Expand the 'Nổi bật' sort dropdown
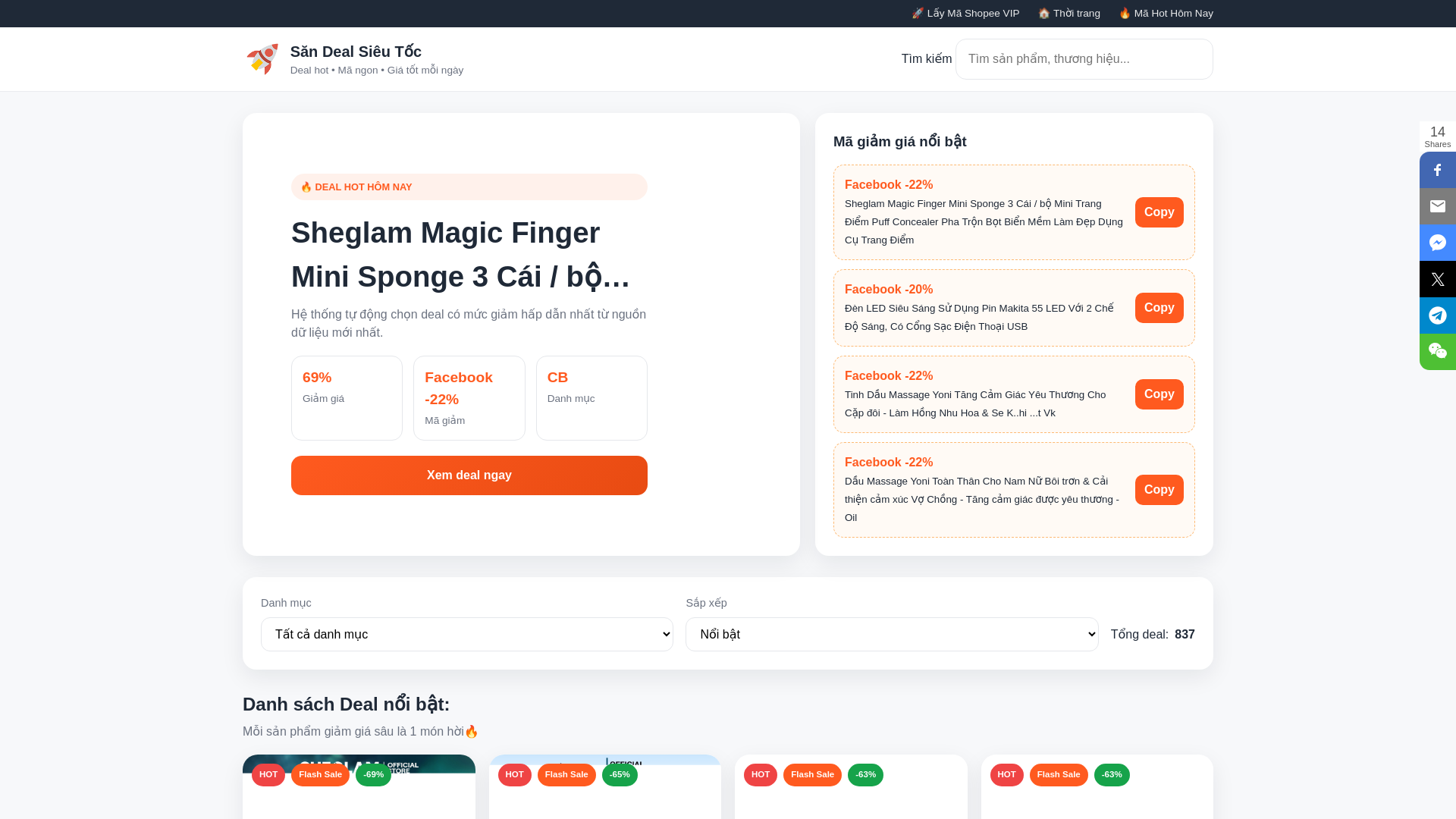 892,635
